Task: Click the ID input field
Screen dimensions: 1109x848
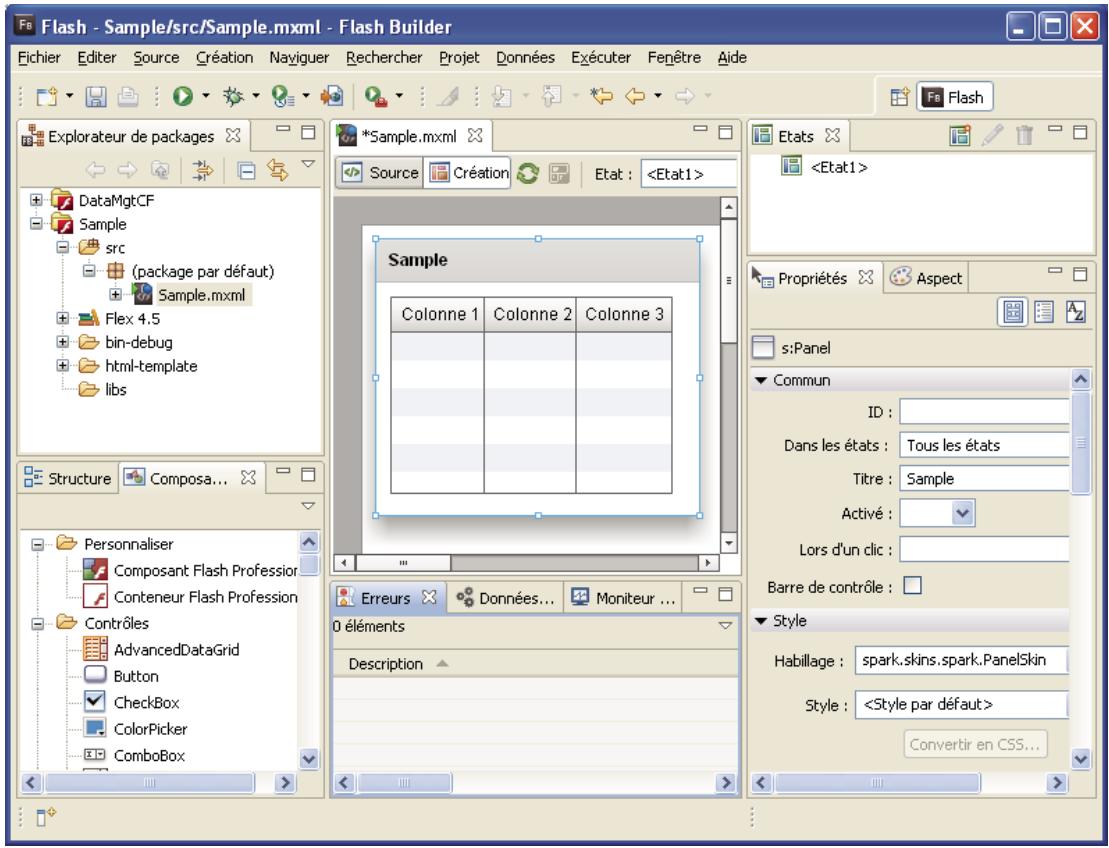Action: point(984,412)
